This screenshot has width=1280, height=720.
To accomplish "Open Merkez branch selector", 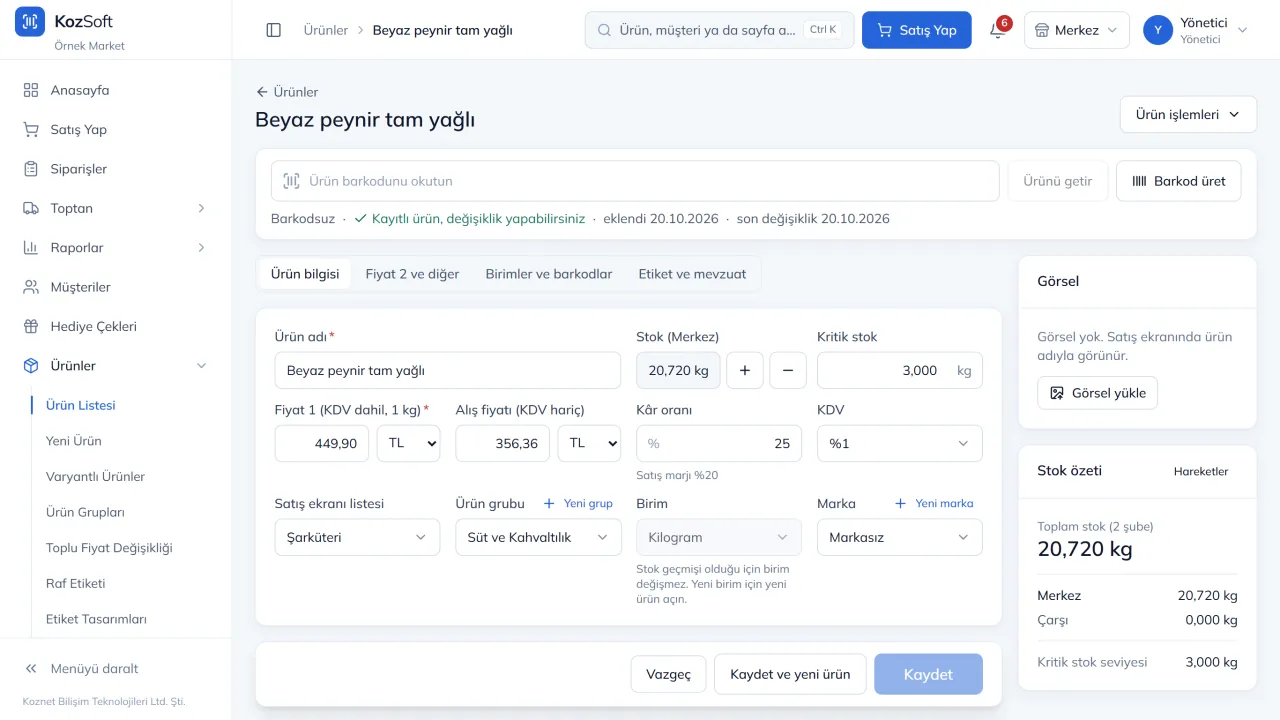I will point(1077,30).
